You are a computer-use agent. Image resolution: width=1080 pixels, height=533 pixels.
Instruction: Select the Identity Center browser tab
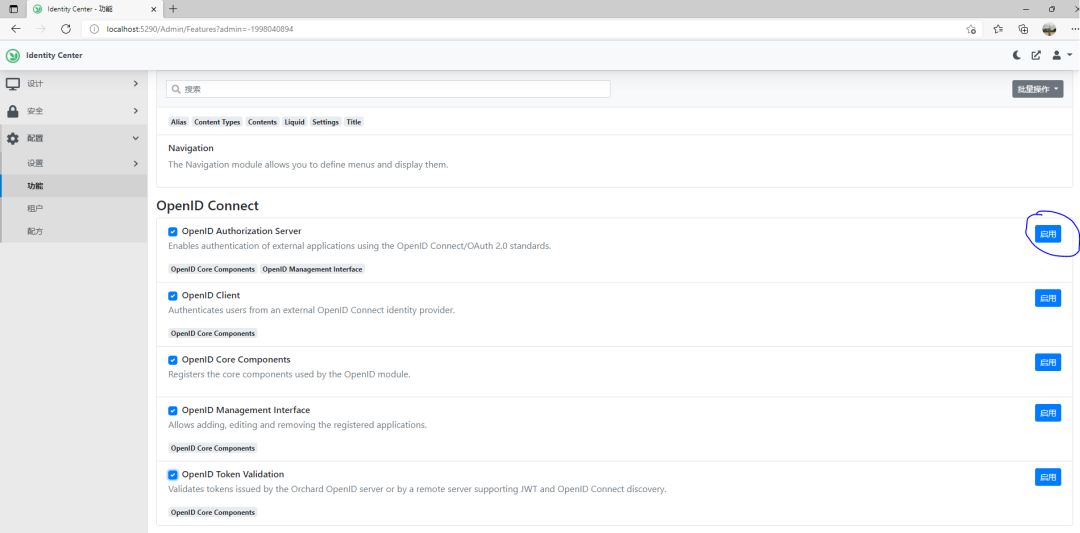click(93, 9)
